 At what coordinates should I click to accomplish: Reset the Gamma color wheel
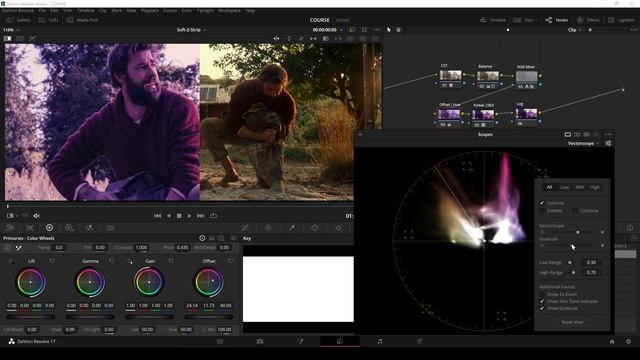tap(112, 261)
